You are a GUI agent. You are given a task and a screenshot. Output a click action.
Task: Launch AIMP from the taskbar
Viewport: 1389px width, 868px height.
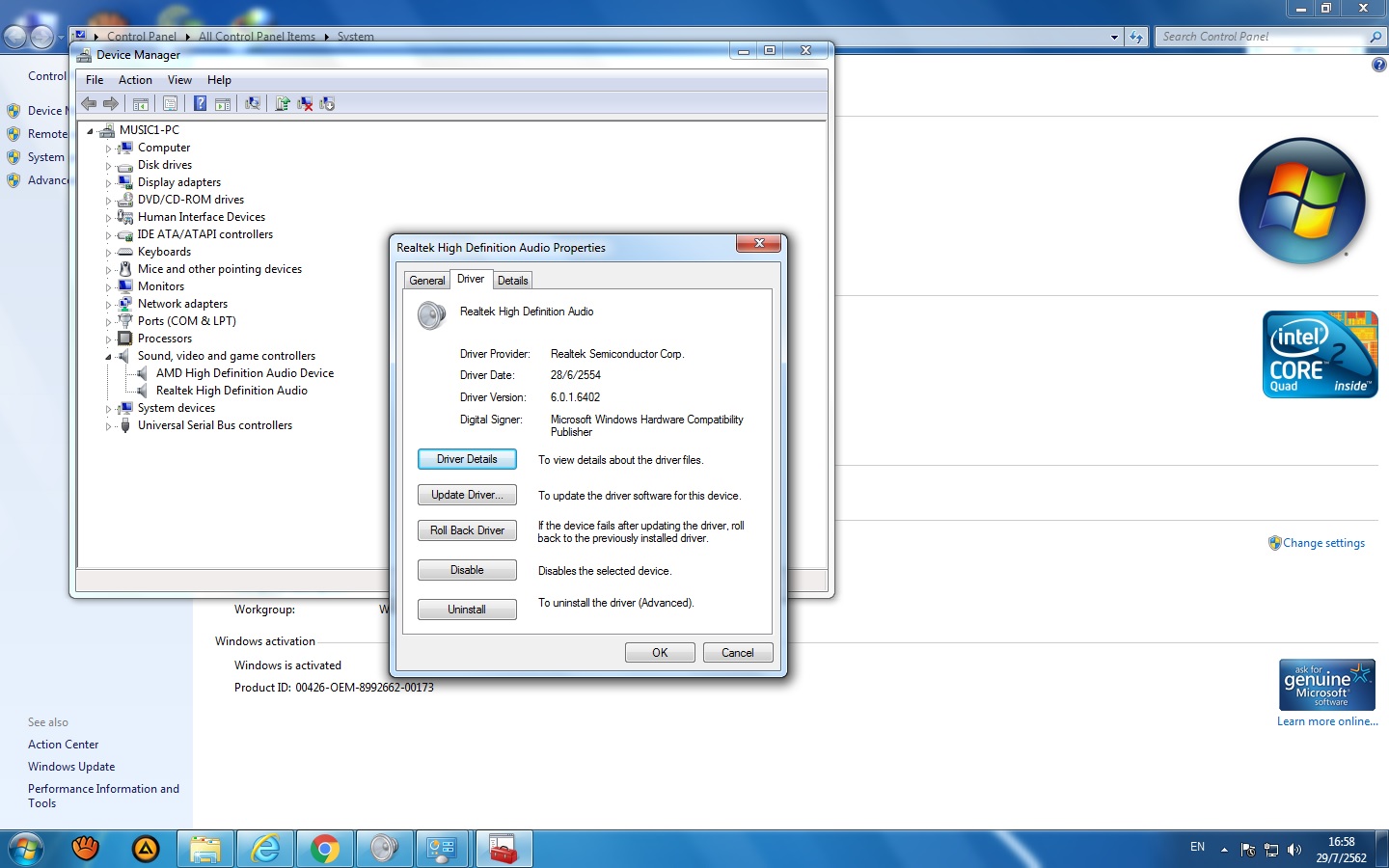click(x=146, y=849)
